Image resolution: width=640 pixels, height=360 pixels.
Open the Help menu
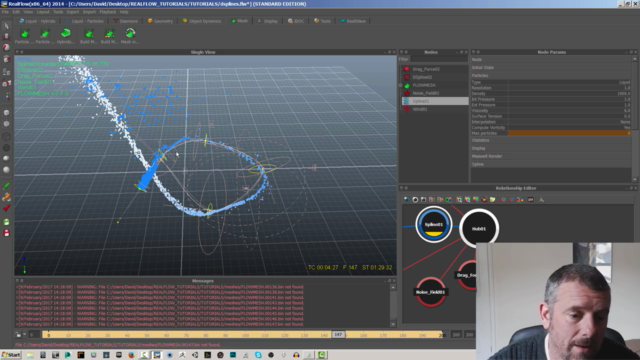[x=124, y=12]
